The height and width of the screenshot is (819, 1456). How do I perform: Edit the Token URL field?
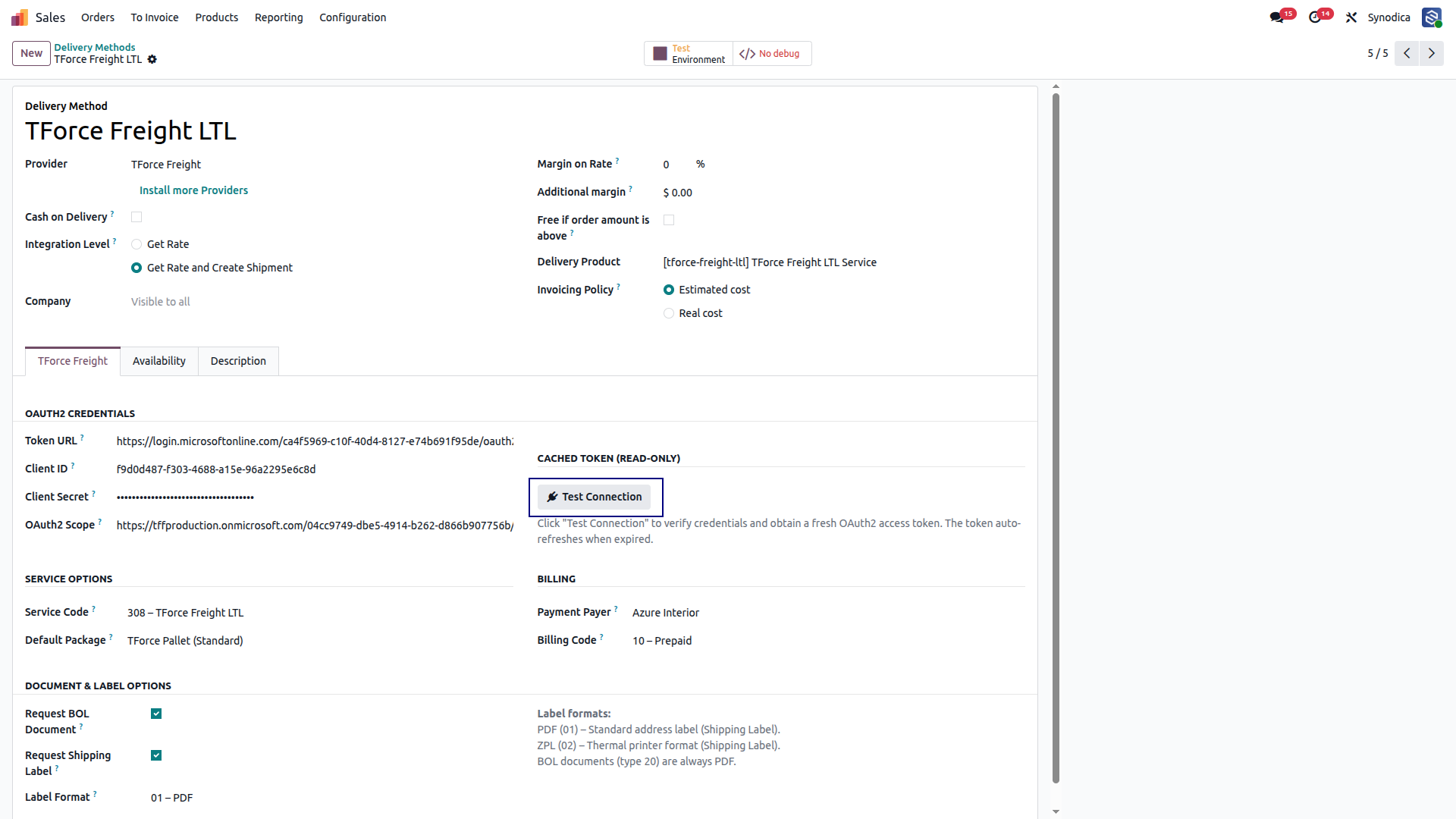[x=315, y=441]
